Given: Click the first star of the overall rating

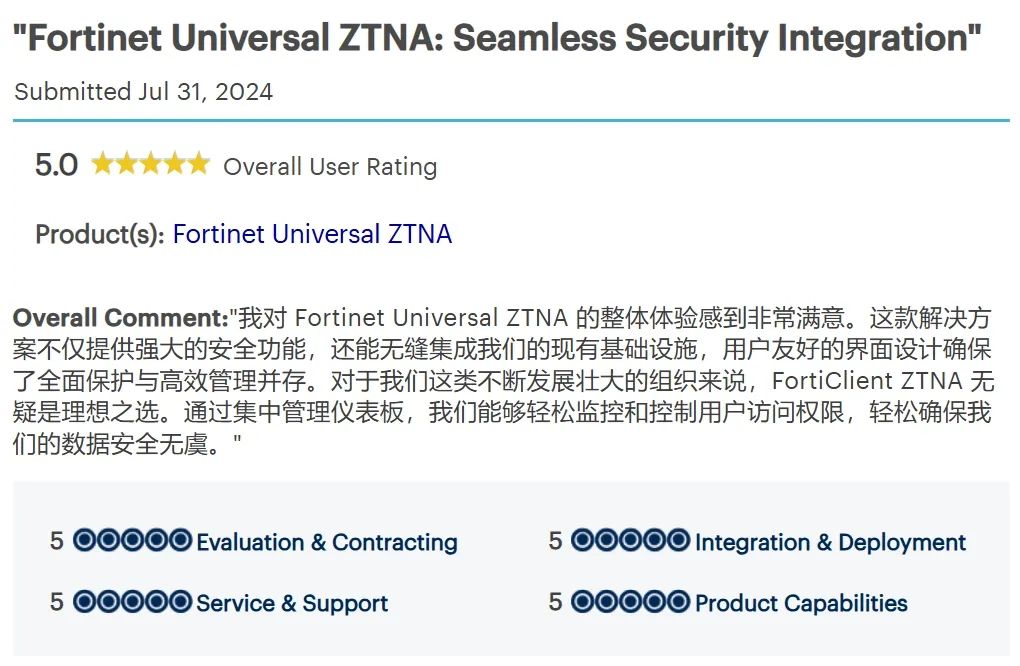Looking at the screenshot, I should tap(102, 164).
